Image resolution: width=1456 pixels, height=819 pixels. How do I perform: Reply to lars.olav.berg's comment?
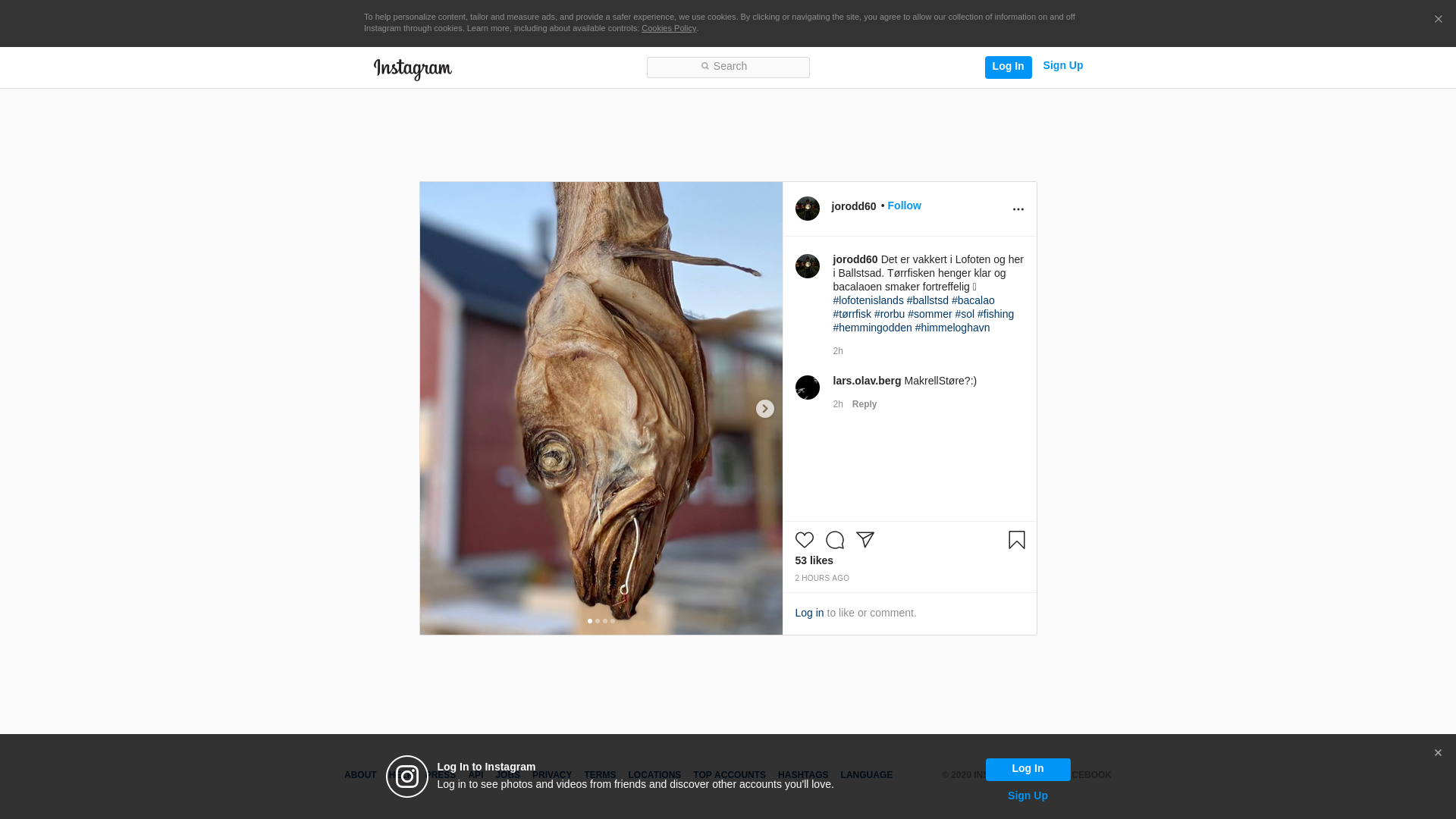click(x=864, y=404)
